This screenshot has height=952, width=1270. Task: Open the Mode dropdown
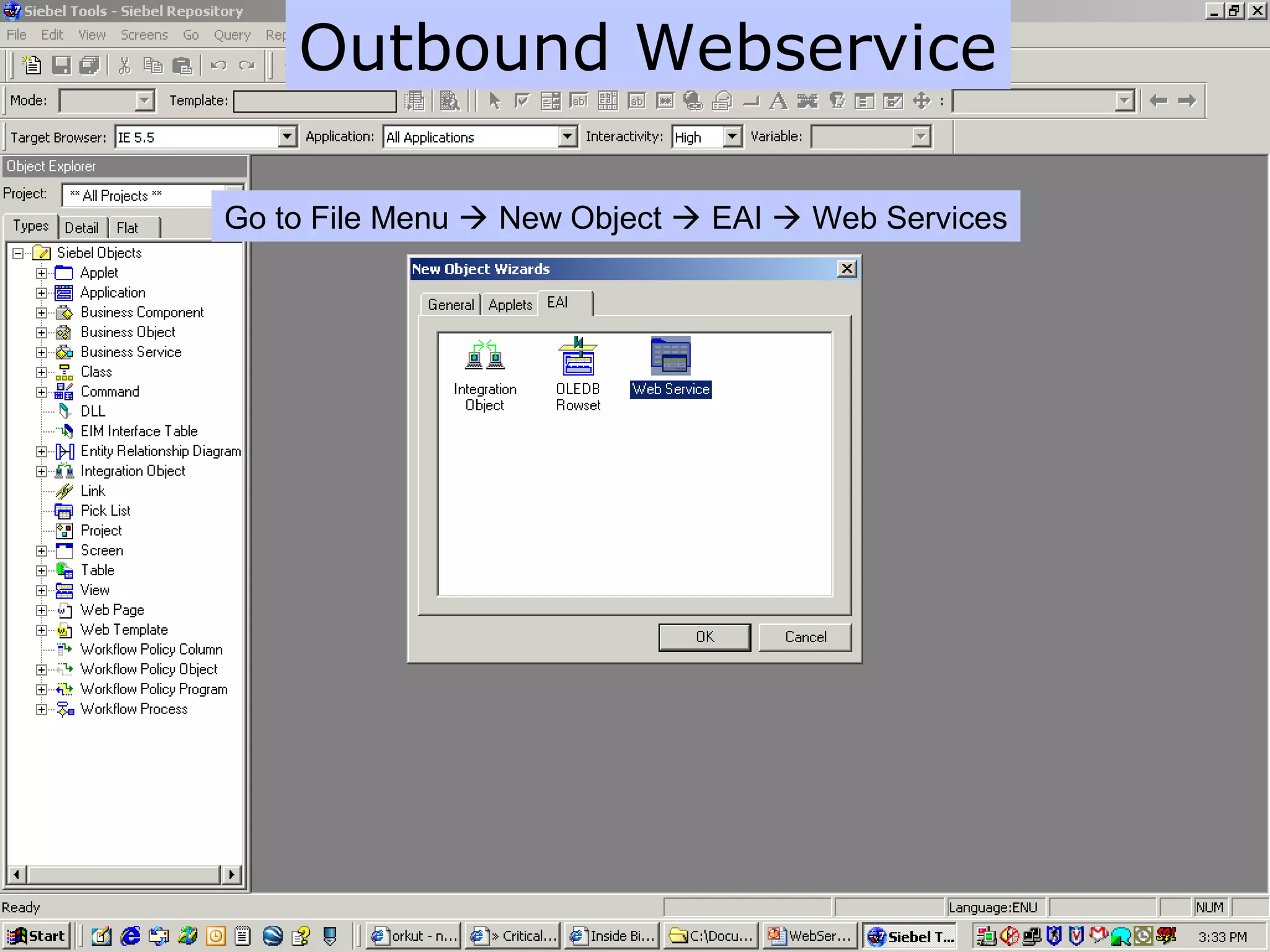144,100
